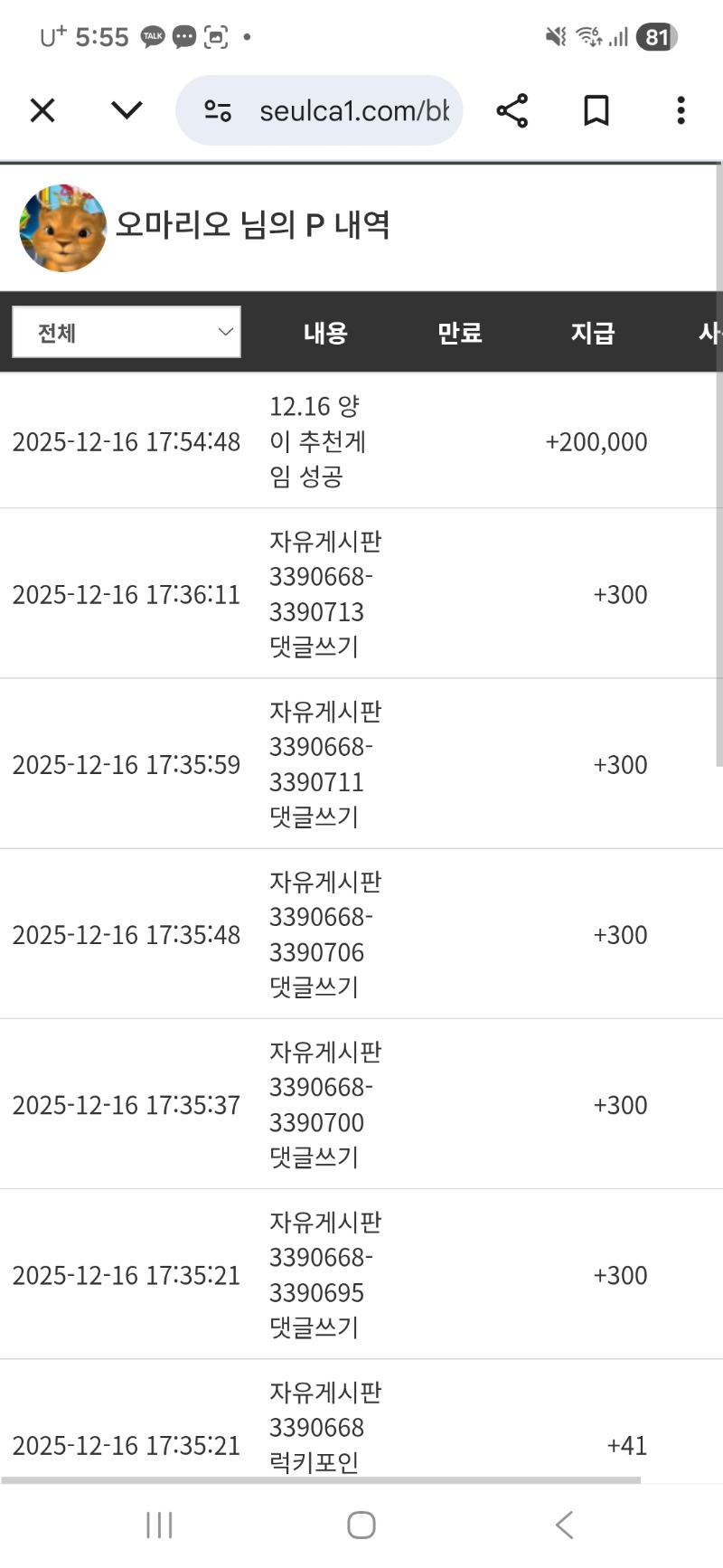Open the three-dot browser menu
The width and height of the screenshot is (723, 1568).
(681, 111)
